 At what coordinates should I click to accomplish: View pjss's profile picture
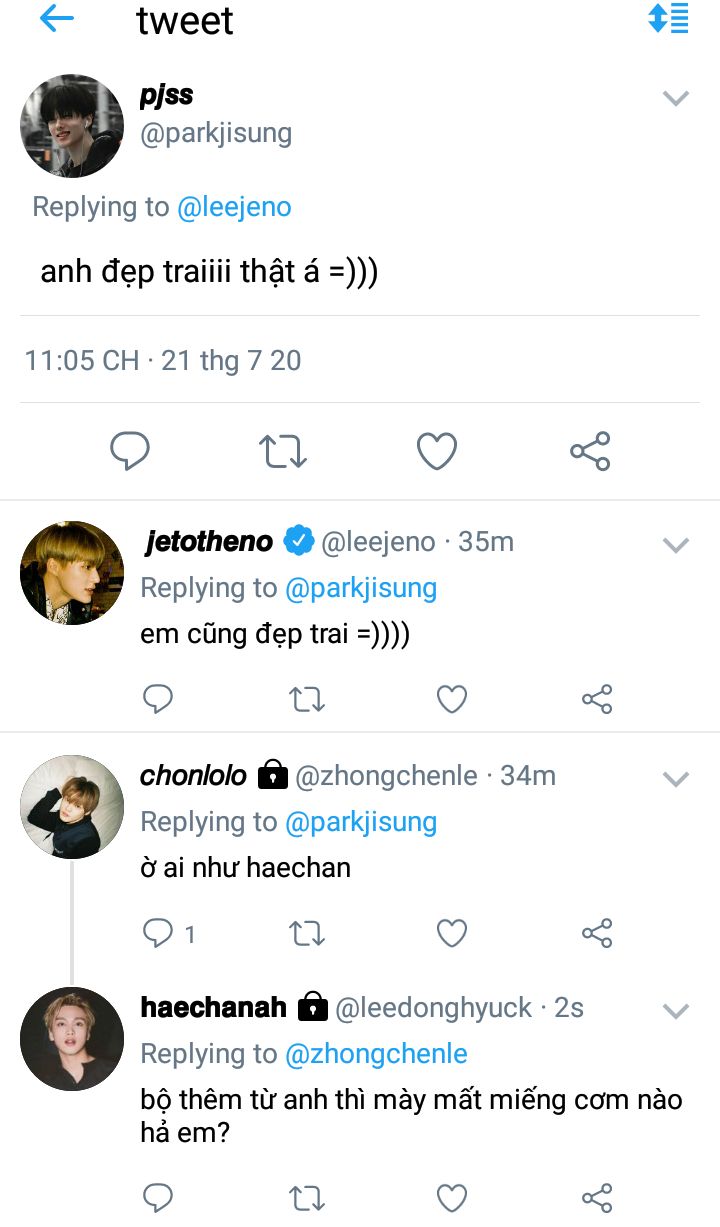tap(72, 126)
